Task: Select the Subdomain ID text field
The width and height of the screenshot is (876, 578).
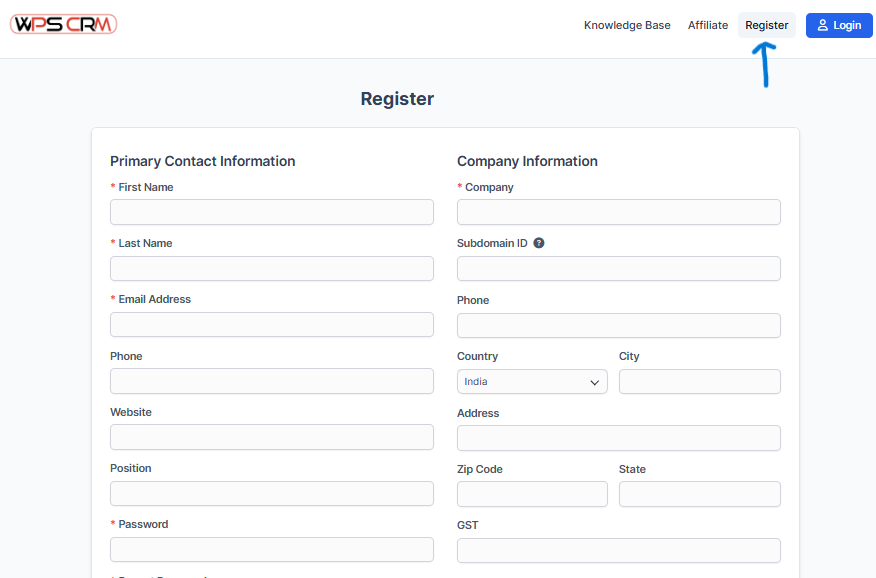Action: pos(618,268)
